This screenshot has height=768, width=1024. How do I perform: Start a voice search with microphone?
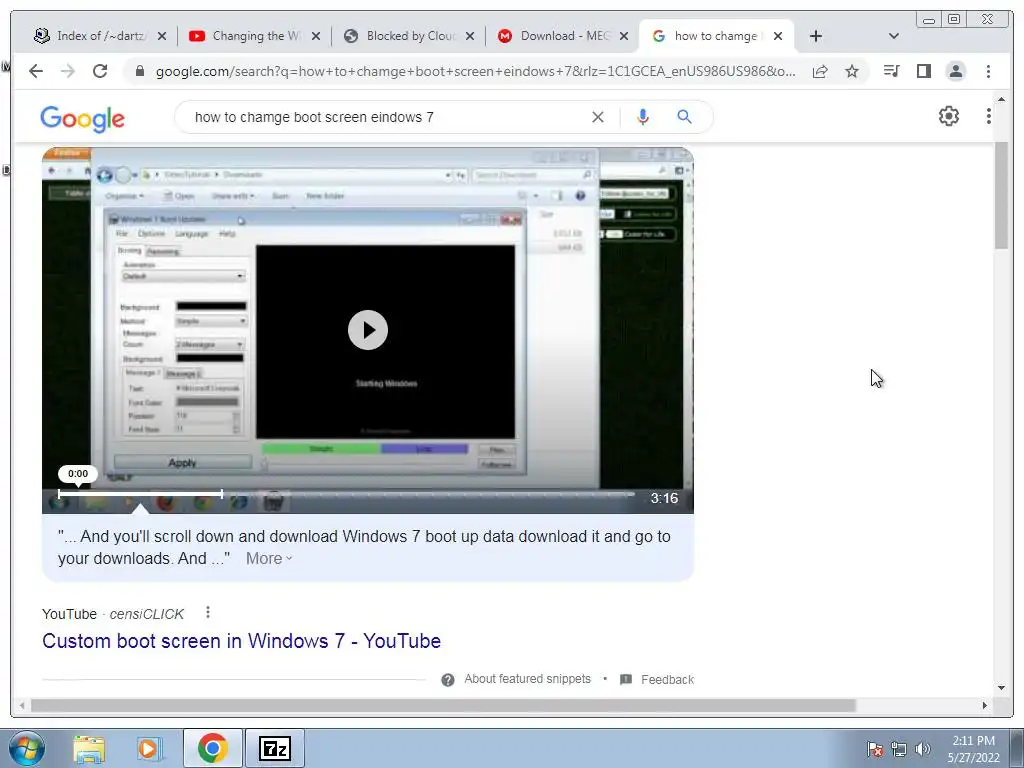(x=643, y=117)
